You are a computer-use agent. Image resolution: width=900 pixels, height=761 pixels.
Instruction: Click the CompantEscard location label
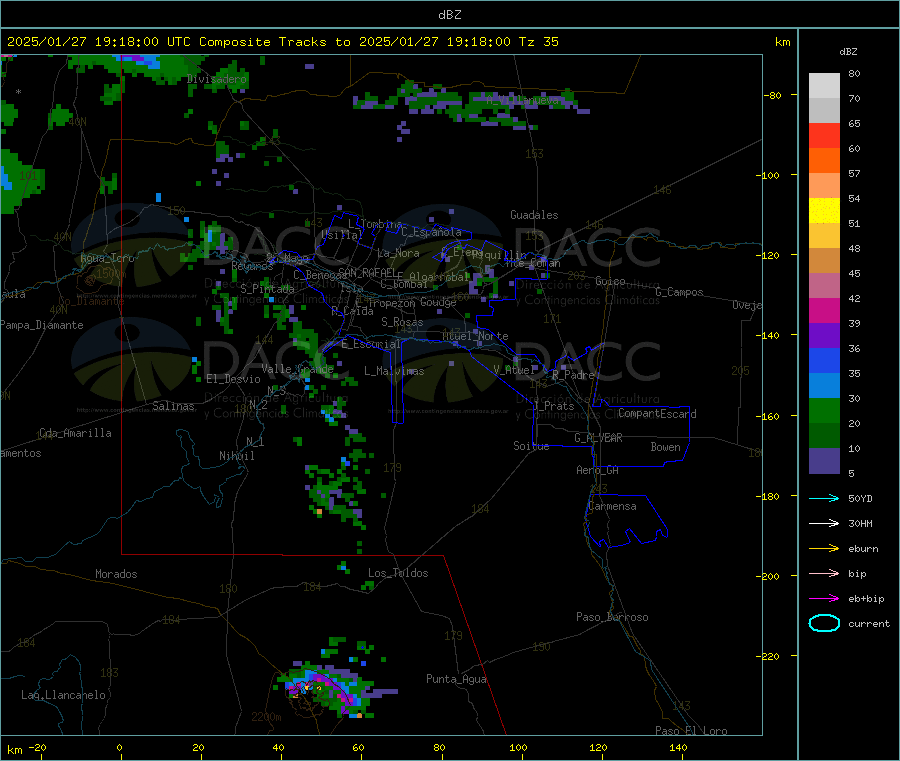[657, 414]
